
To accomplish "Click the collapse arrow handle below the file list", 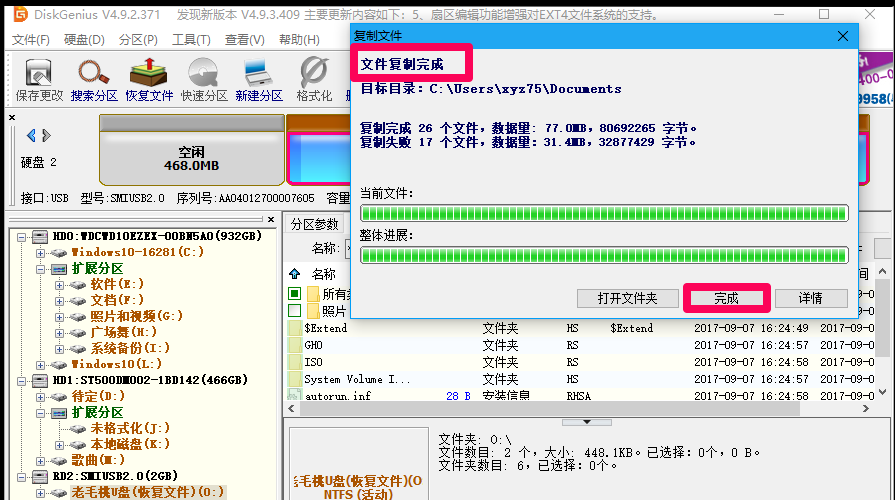I will (x=587, y=422).
